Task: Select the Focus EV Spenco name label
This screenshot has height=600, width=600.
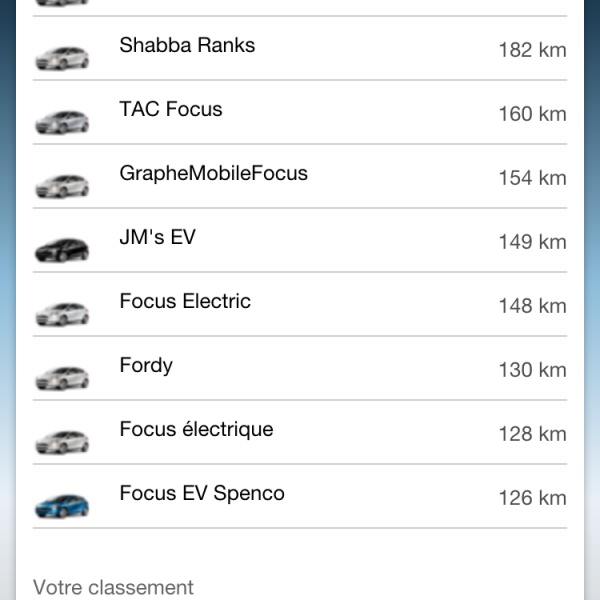Action: pyautogui.click(x=202, y=493)
